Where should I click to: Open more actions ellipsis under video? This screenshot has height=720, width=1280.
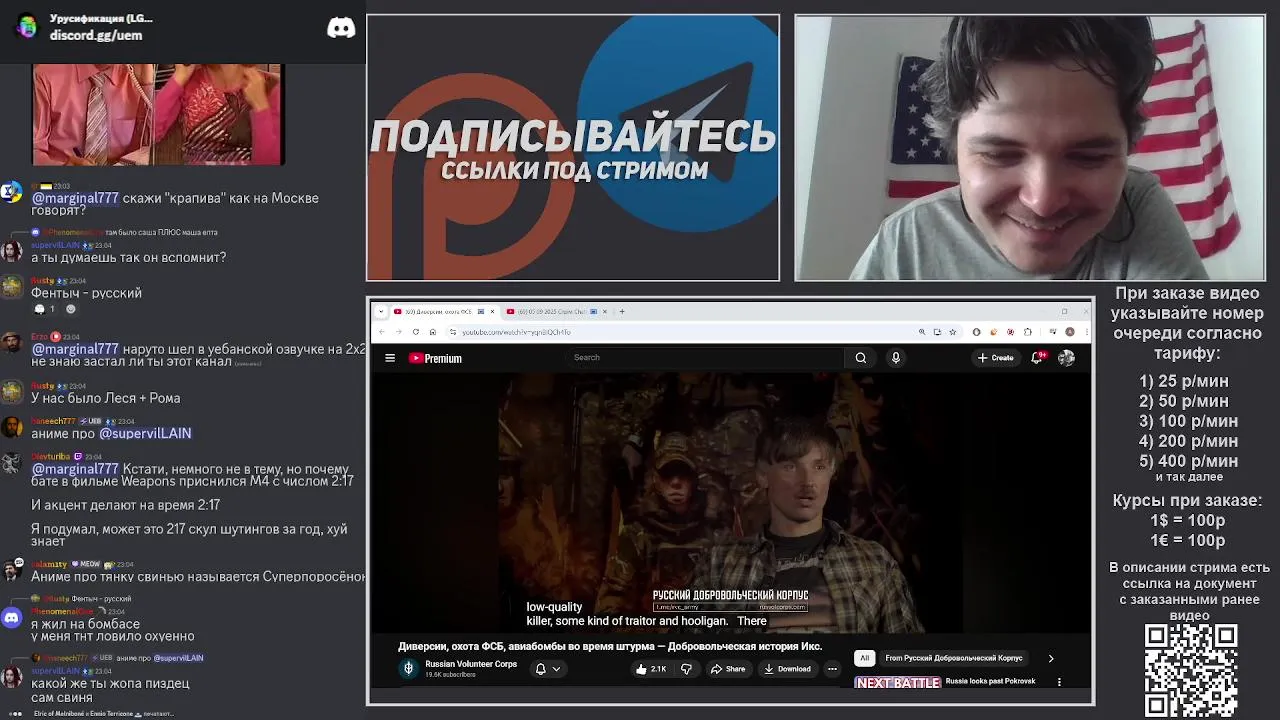coord(832,669)
